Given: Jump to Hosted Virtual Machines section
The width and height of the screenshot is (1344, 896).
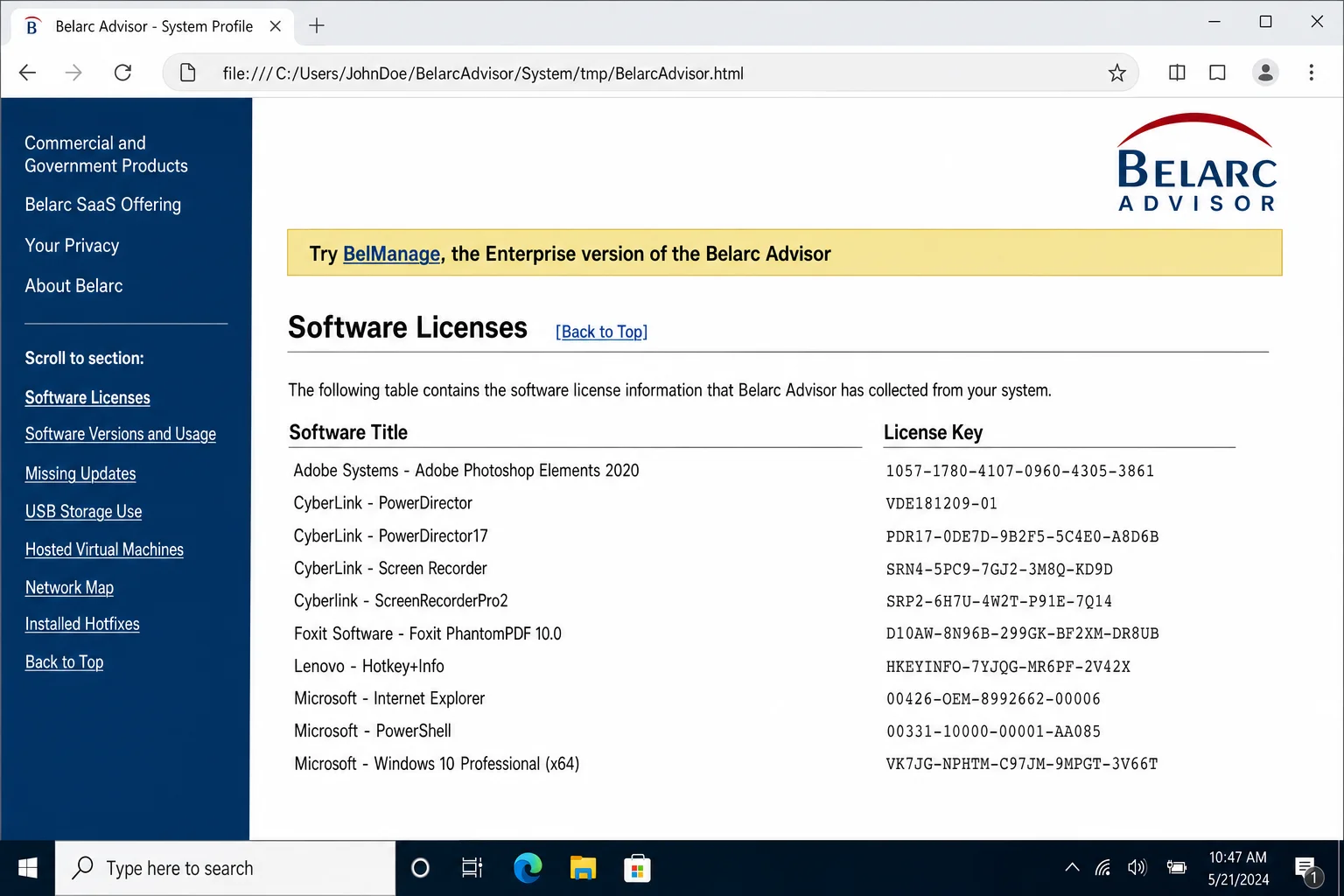Looking at the screenshot, I should point(104,549).
